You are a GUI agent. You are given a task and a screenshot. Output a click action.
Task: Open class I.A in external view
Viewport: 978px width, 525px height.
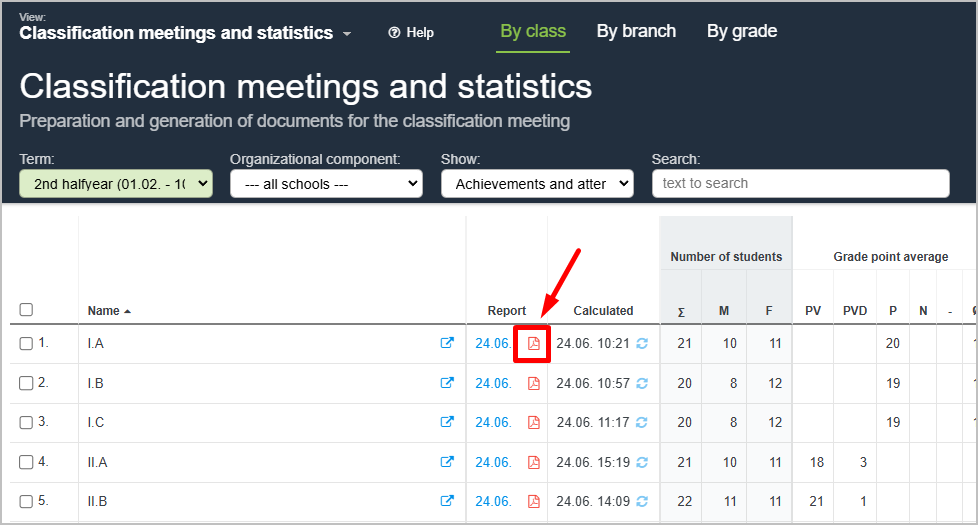pos(447,343)
